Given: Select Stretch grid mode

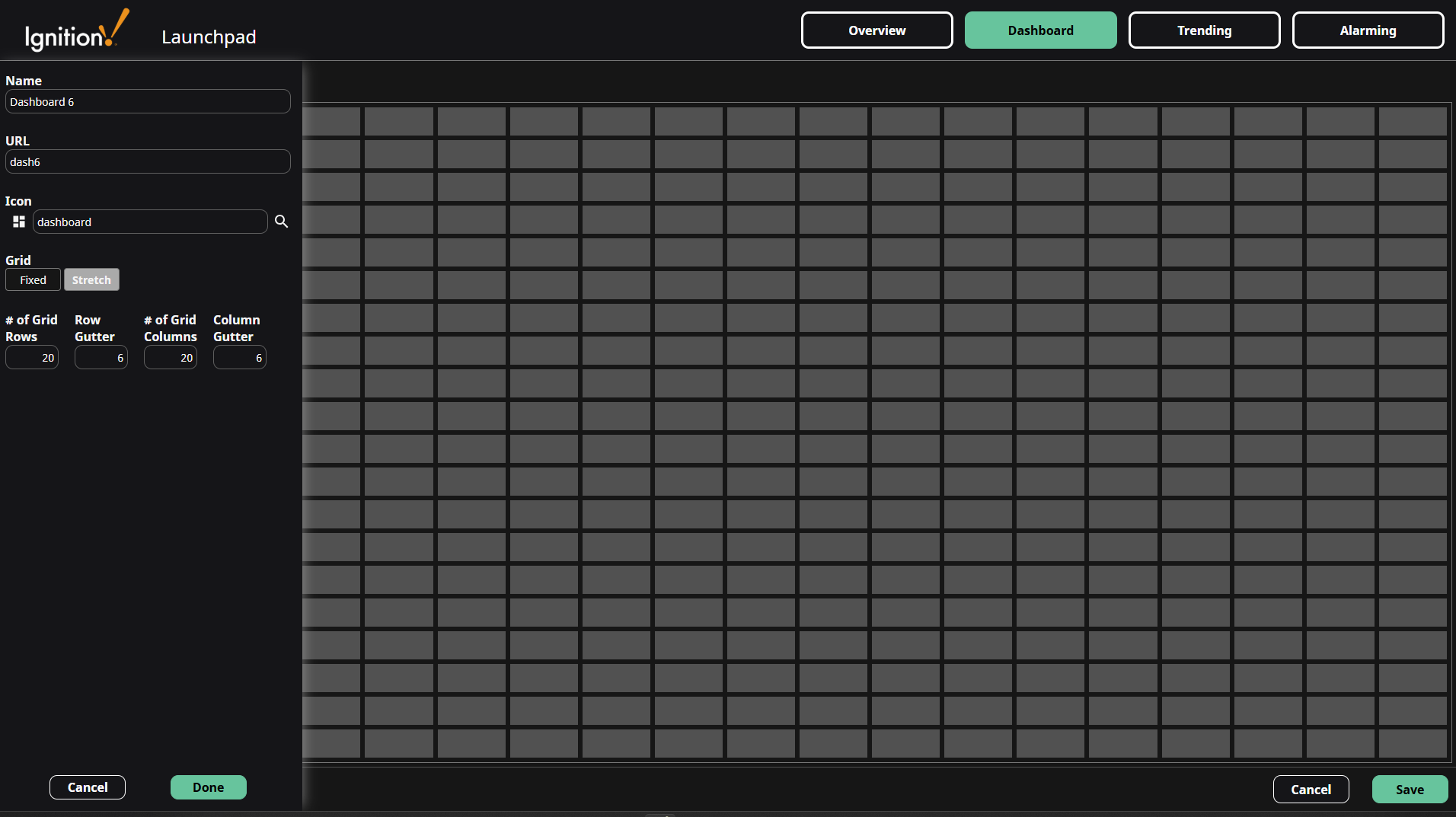Looking at the screenshot, I should [91, 279].
